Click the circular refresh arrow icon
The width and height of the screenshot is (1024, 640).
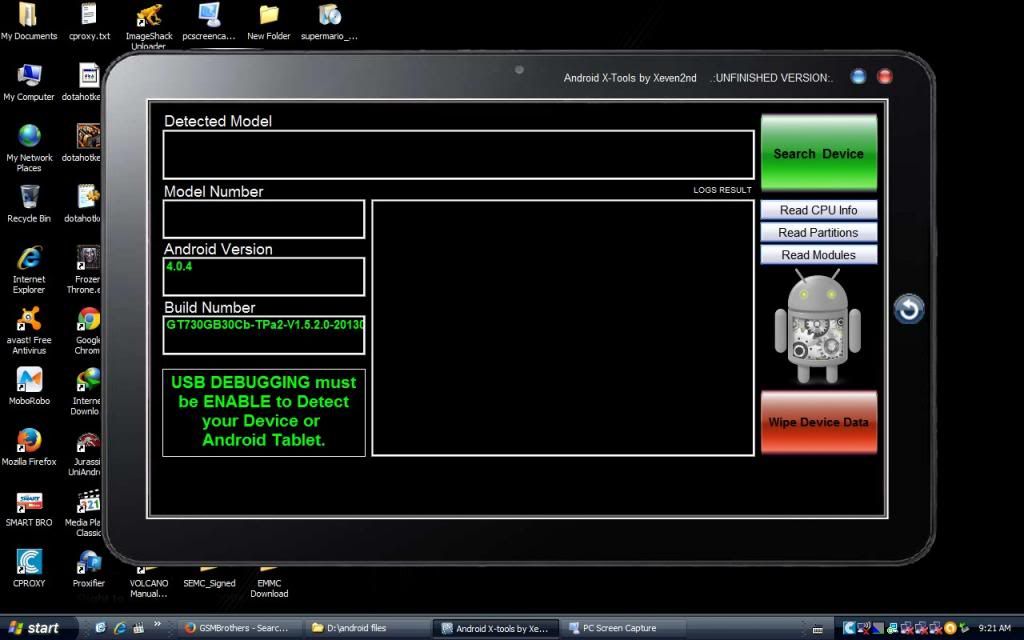pos(908,309)
